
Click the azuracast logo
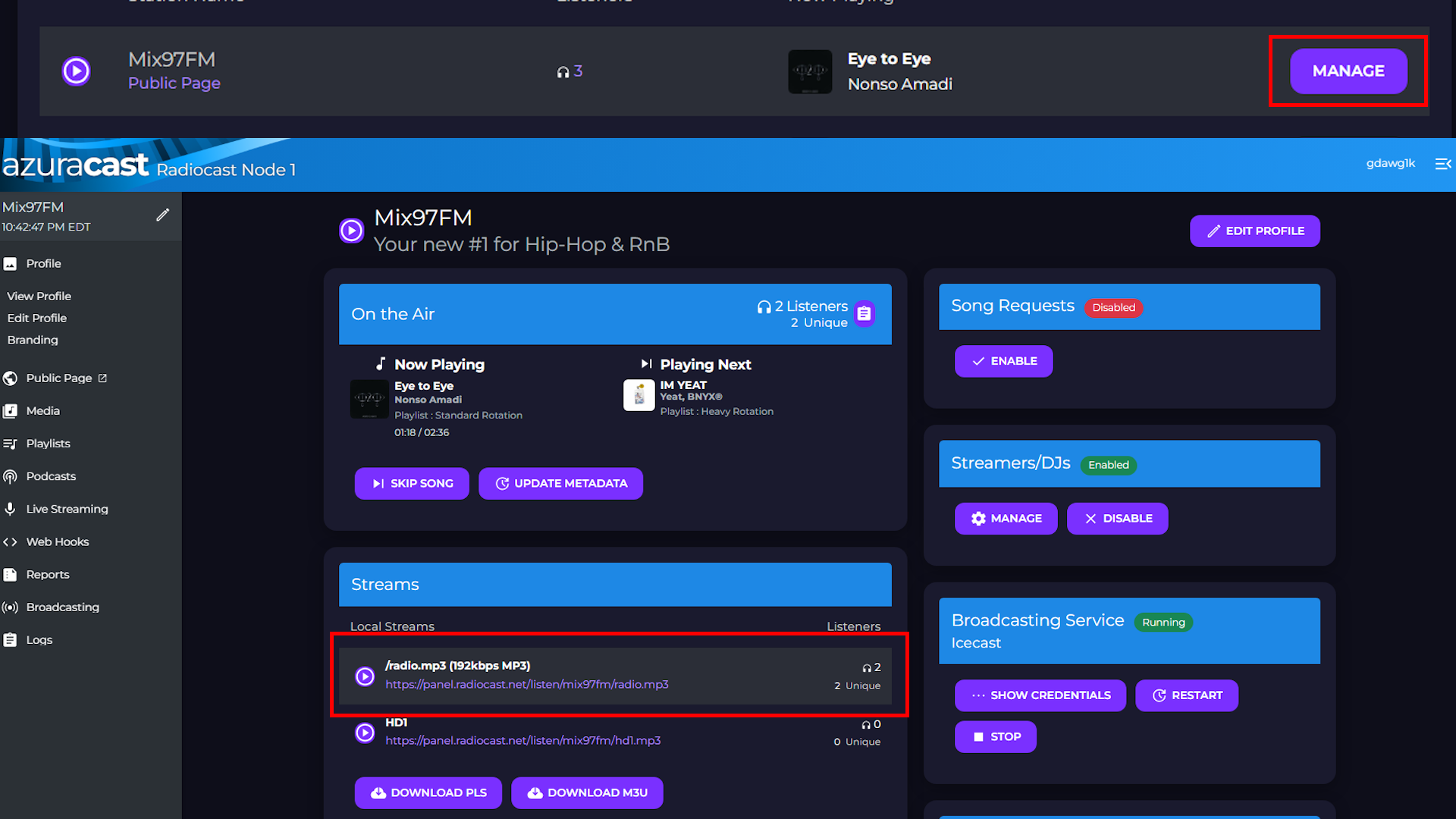pyautogui.click(x=75, y=165)
